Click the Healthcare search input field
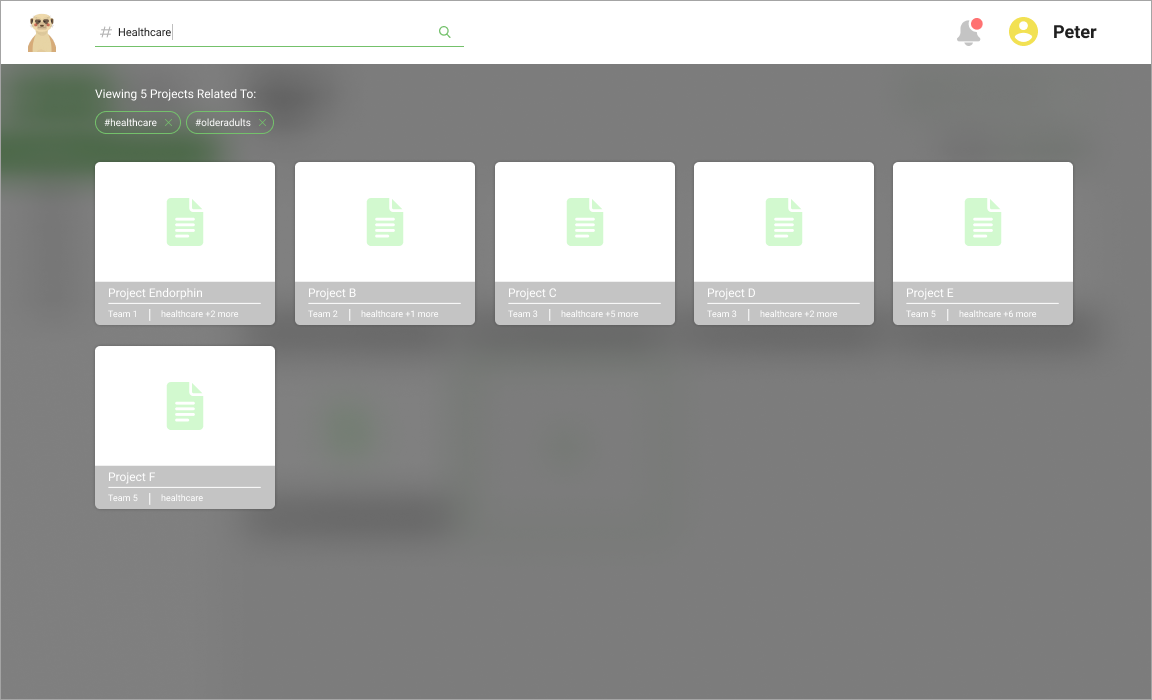The height and width of the screenshot is (700, 1152). pyautogui.click(x=270, y=32)
